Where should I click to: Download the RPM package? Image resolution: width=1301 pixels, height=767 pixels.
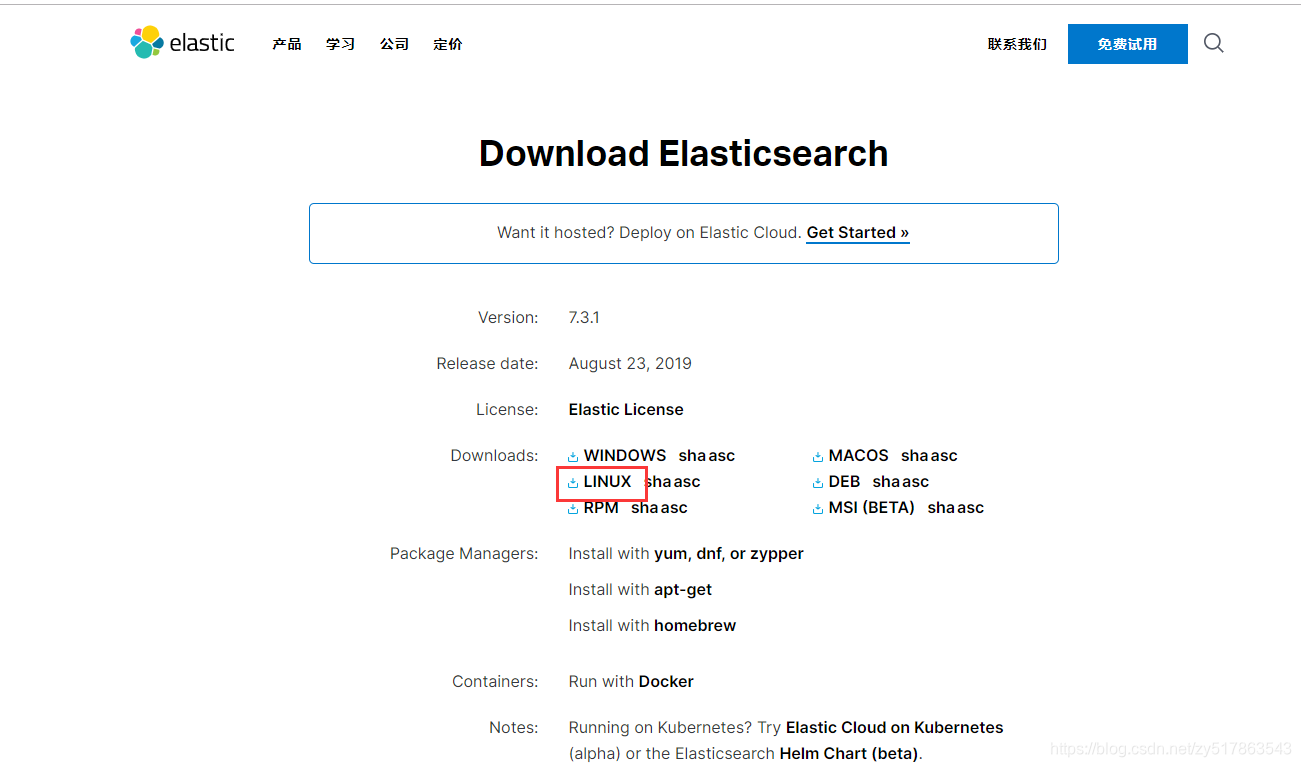601,507
